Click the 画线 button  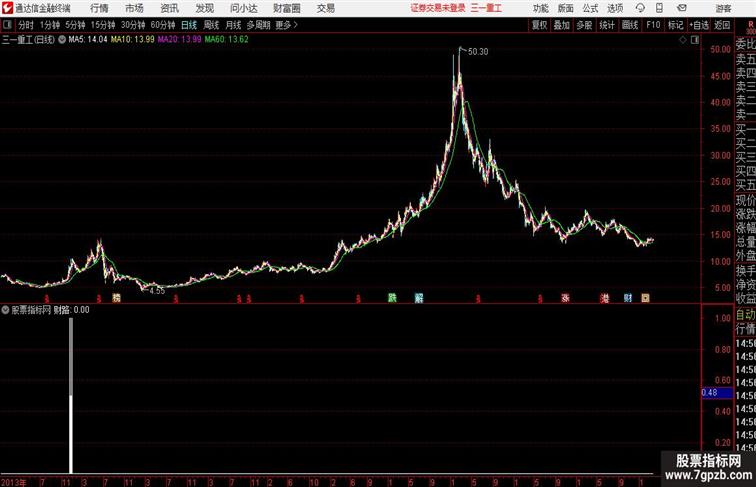(x=630, y=25)
